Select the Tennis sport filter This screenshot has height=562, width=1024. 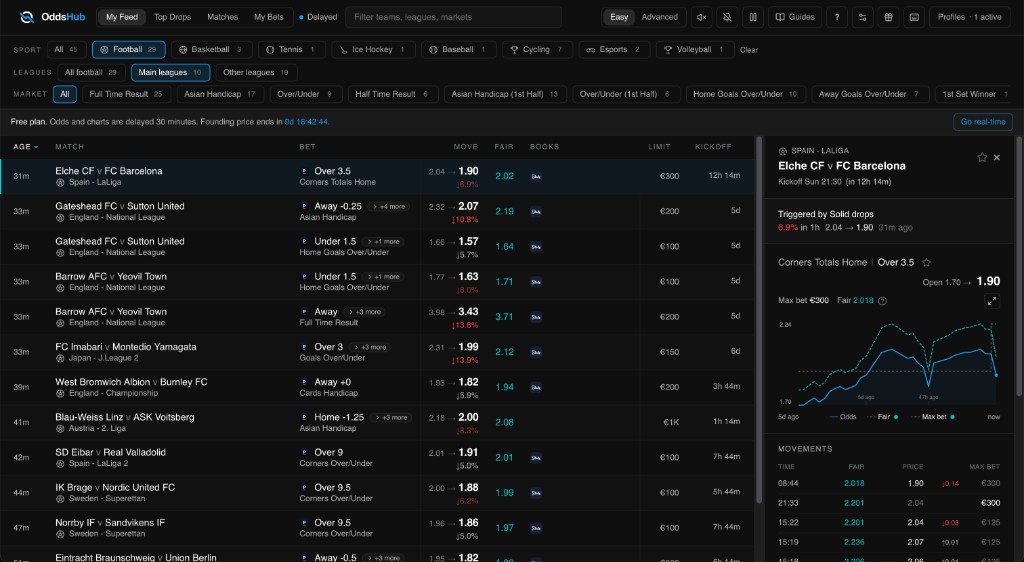tap(291, 50)
